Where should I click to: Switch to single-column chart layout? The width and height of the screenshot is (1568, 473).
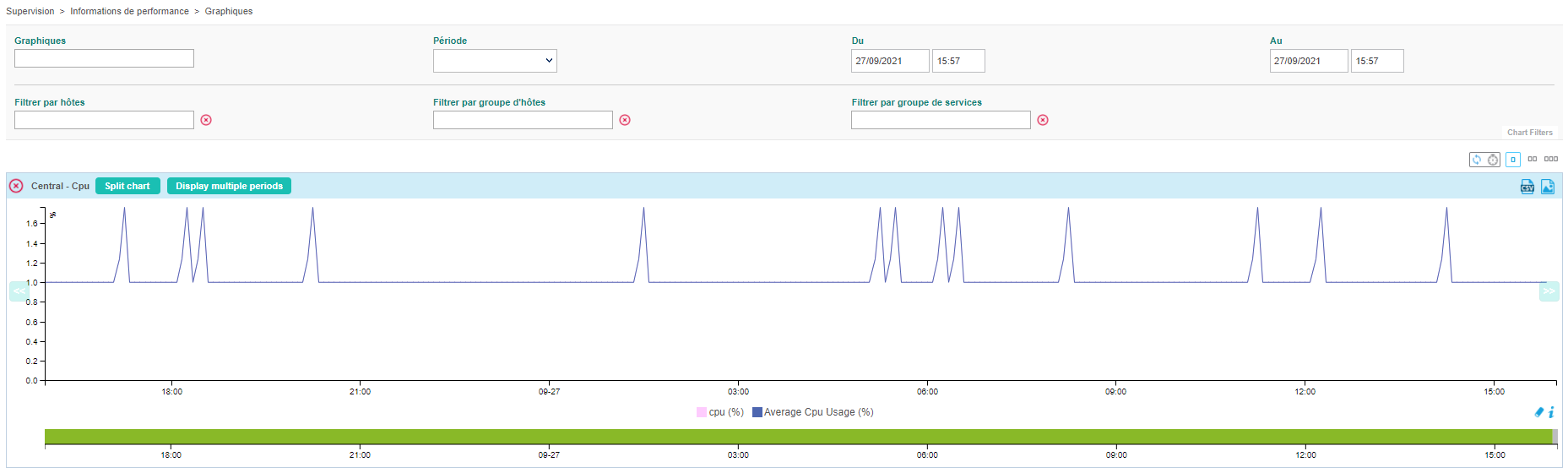1512,159
